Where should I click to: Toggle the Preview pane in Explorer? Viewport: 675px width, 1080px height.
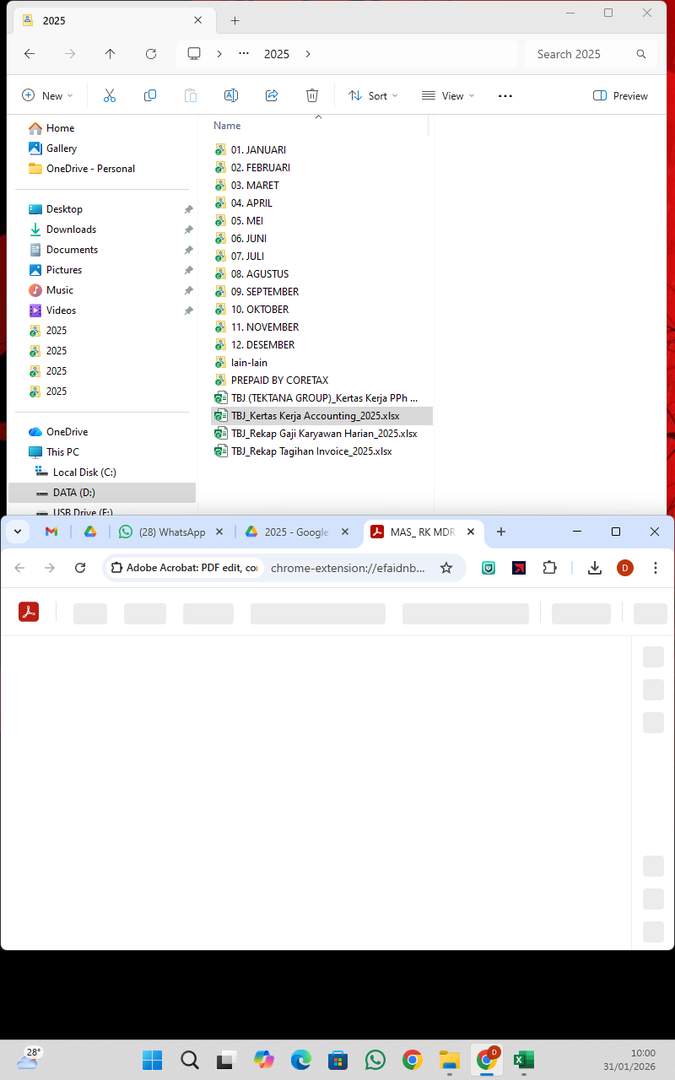620,96
